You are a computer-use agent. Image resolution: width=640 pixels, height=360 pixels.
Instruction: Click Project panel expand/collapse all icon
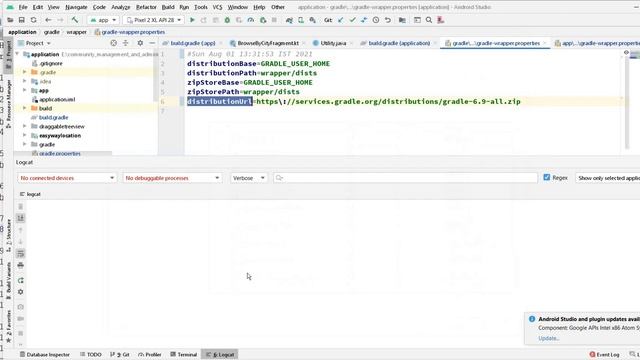126,43
